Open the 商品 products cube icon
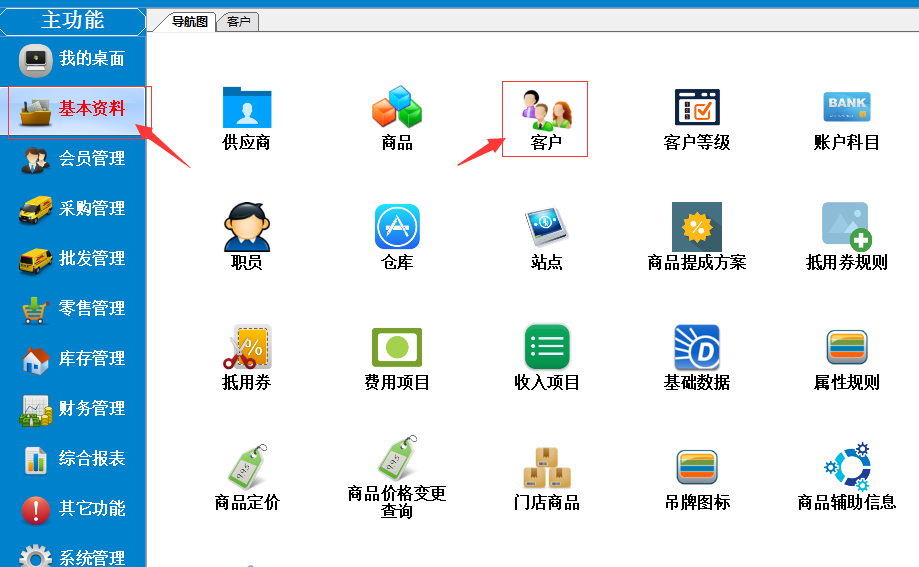 pos(397,107)
